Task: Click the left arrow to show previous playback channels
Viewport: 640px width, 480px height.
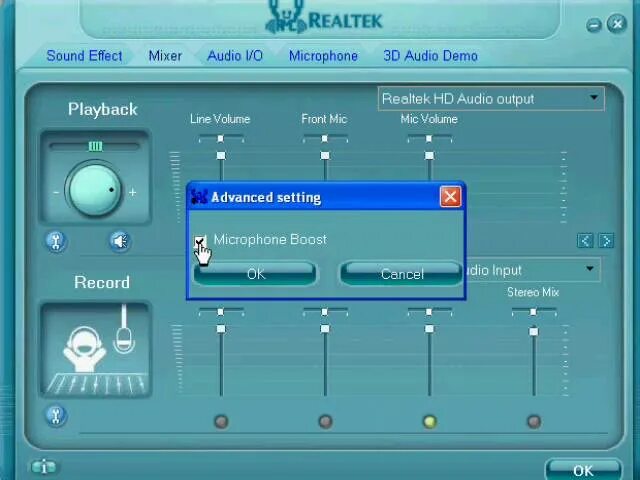Action: 585,240
